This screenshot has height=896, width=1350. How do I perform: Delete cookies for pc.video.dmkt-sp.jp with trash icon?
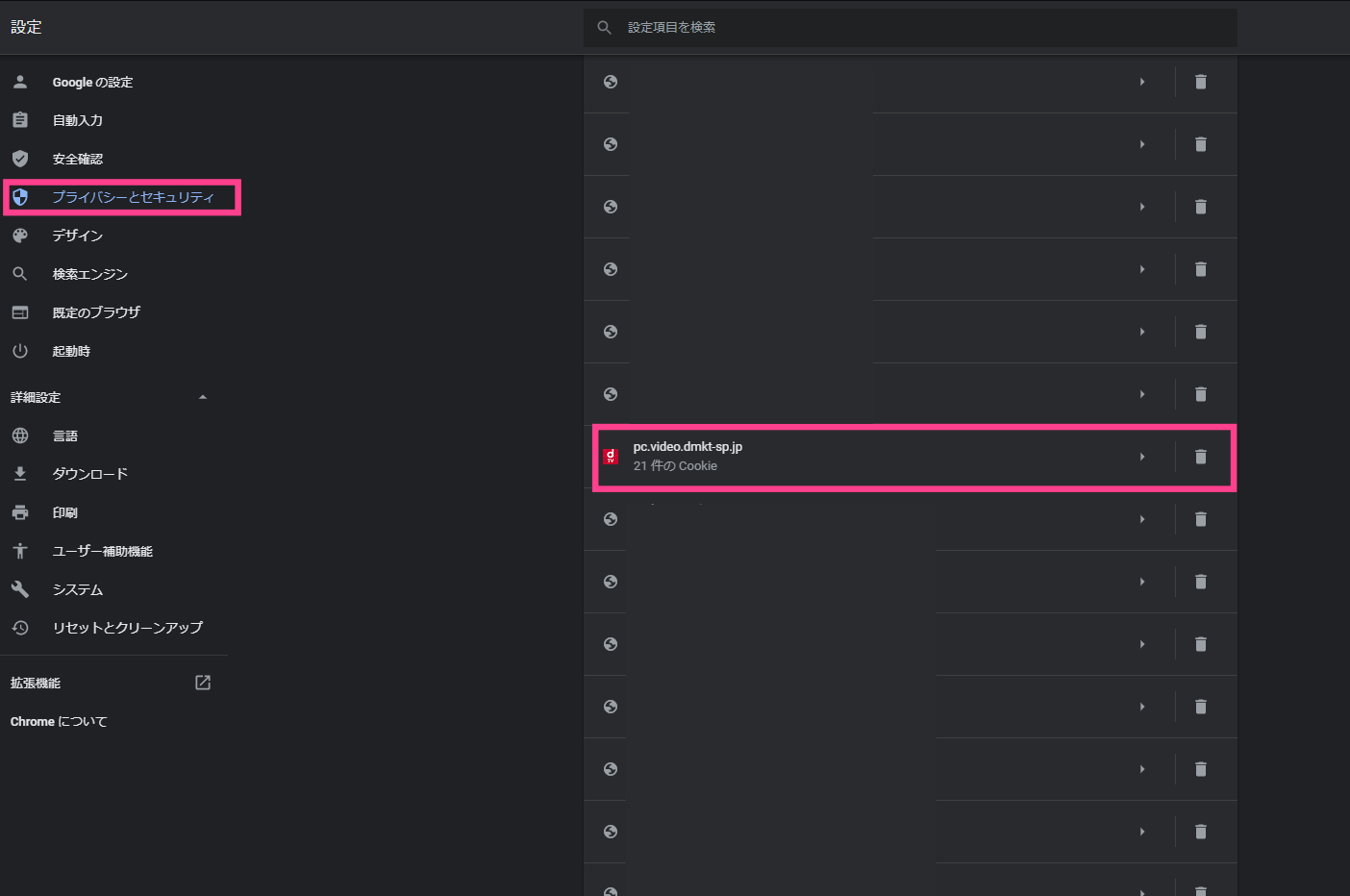[1201, 457]
